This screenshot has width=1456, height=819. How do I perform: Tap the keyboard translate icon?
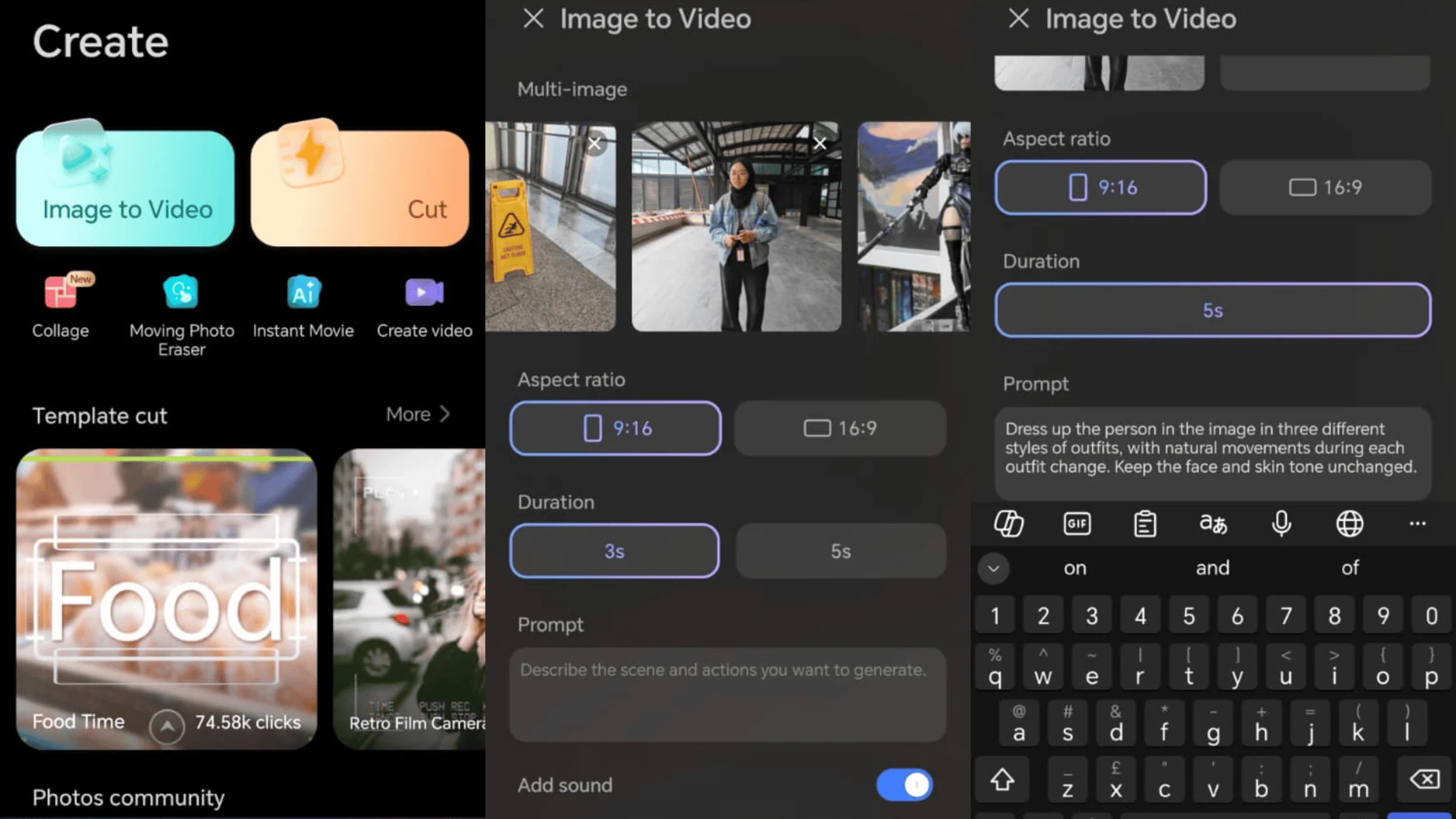1213,523
